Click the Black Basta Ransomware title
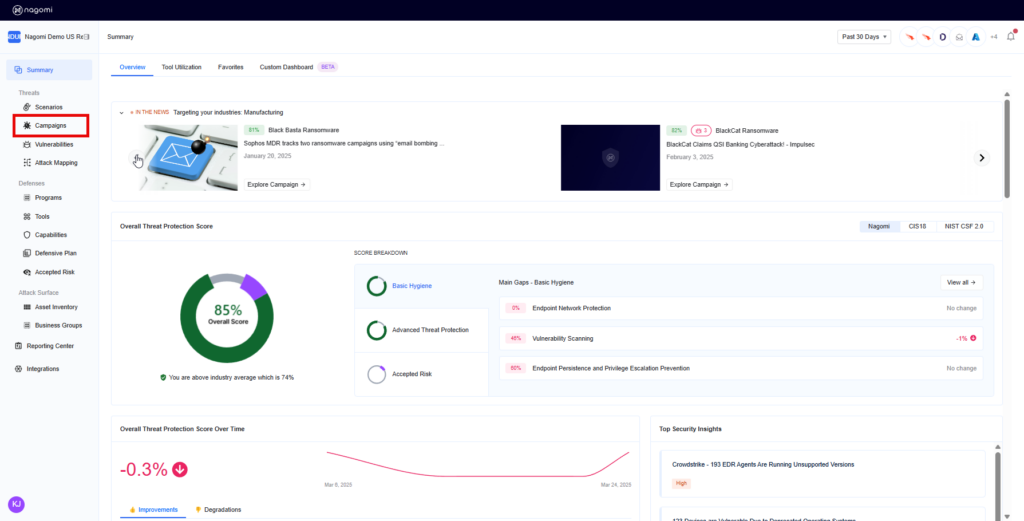This screenshot has width=1024, height=521. coord(304,131)
